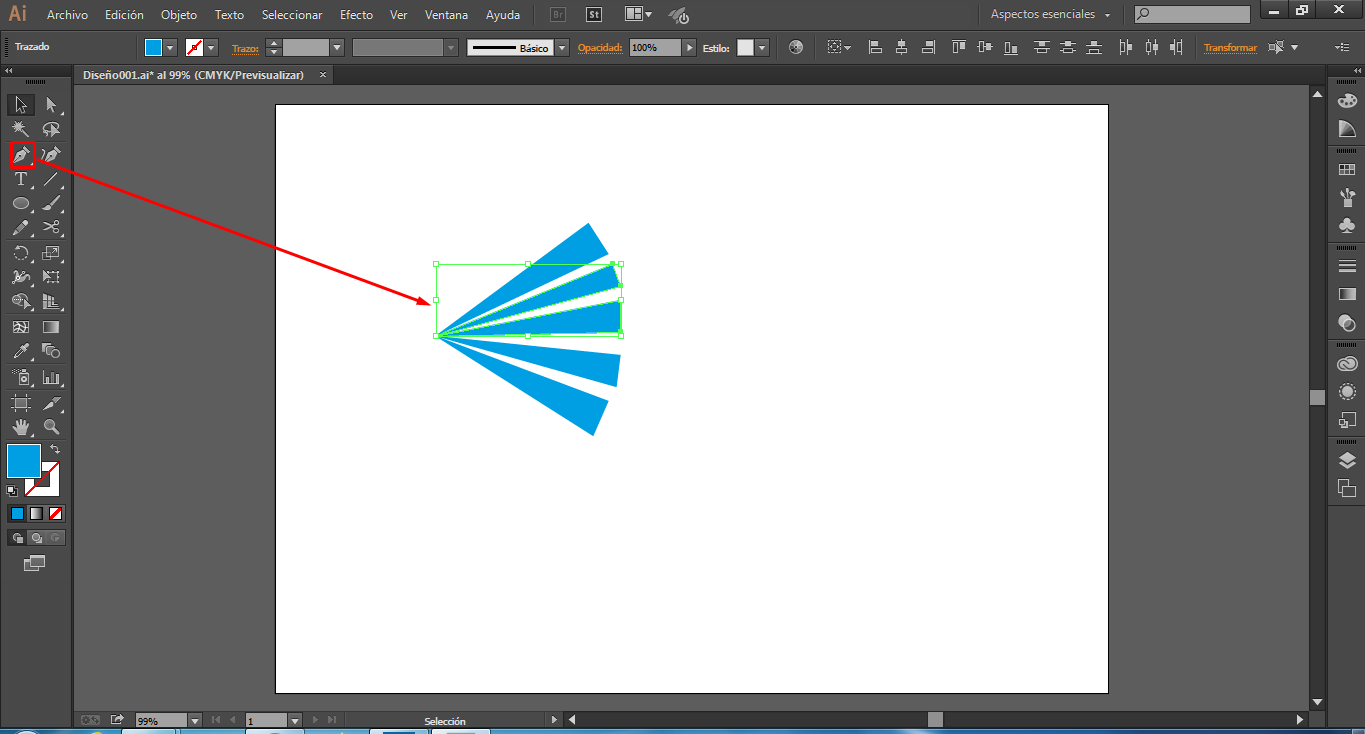
Task: Open the Layers panel icon
Action: coord(1347,460)
